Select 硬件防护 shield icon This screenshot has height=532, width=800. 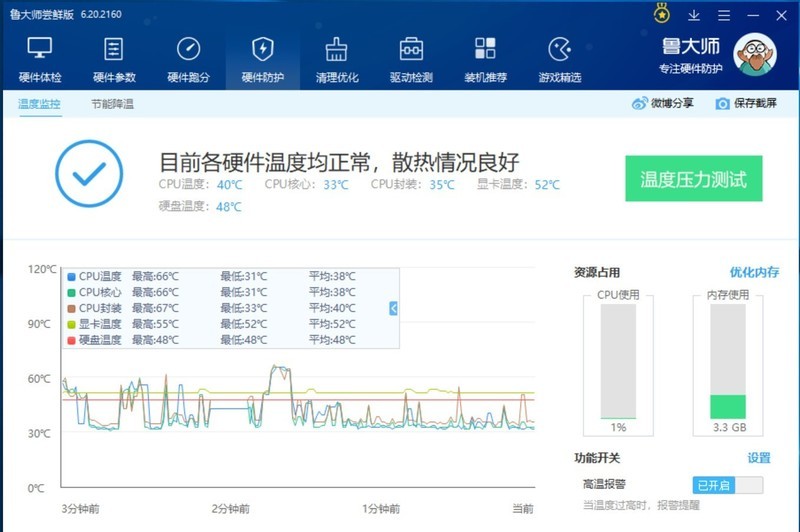tap(263, 49)
